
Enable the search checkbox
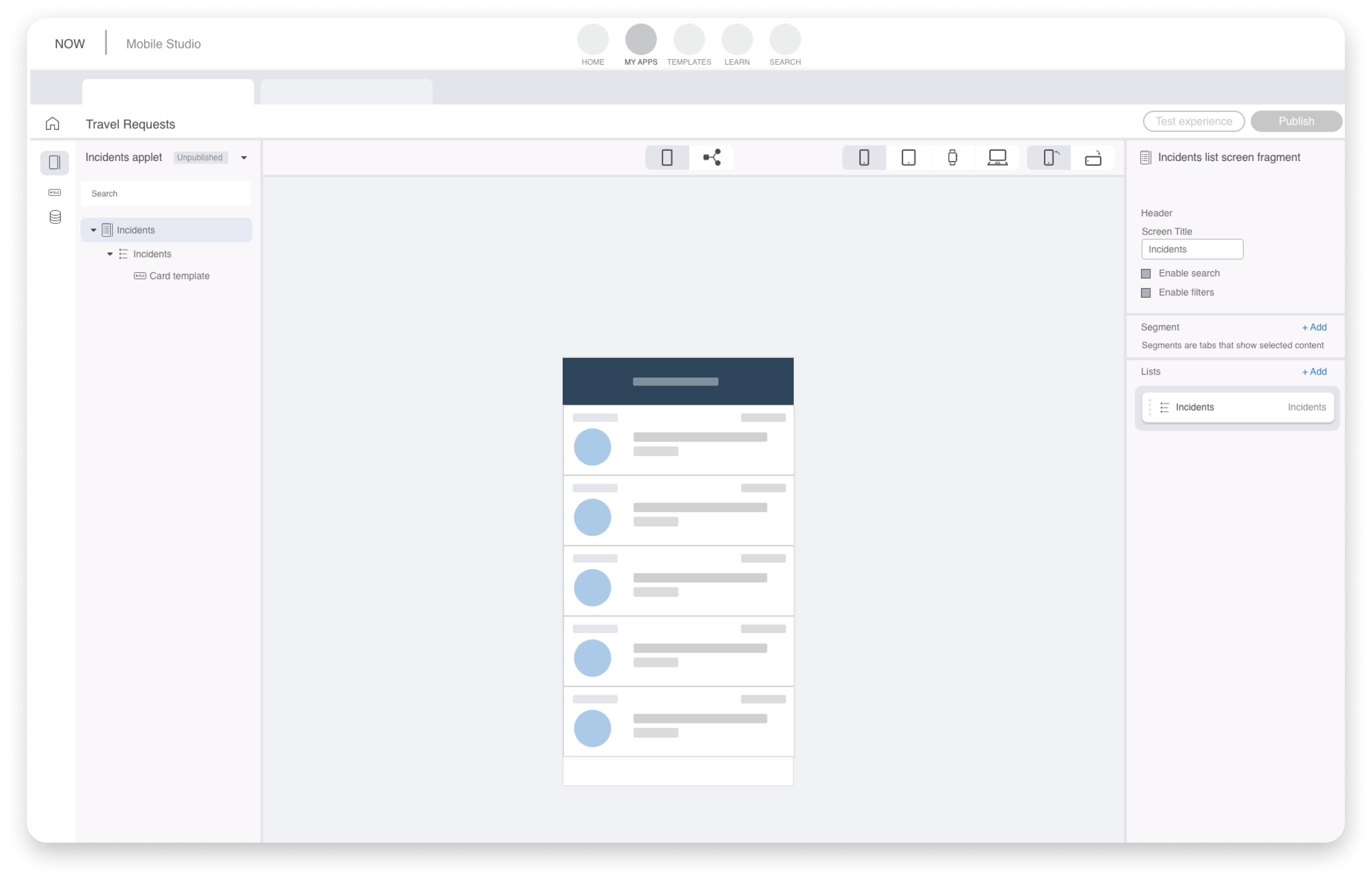pyautogui.click(x=1145, y=273)
